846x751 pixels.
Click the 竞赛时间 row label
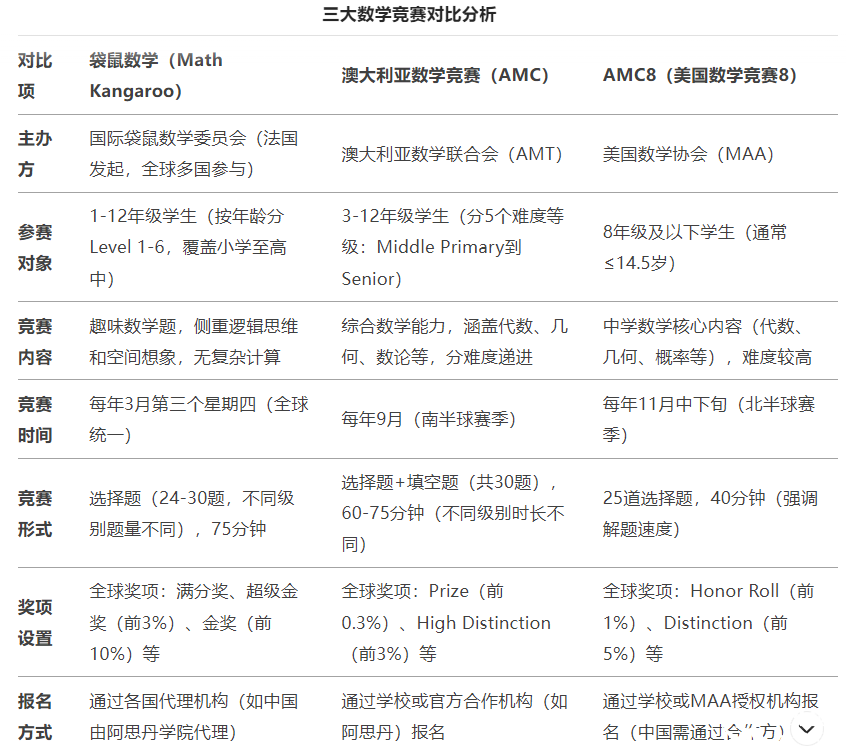pyautogui.click(x=35, y=420)
